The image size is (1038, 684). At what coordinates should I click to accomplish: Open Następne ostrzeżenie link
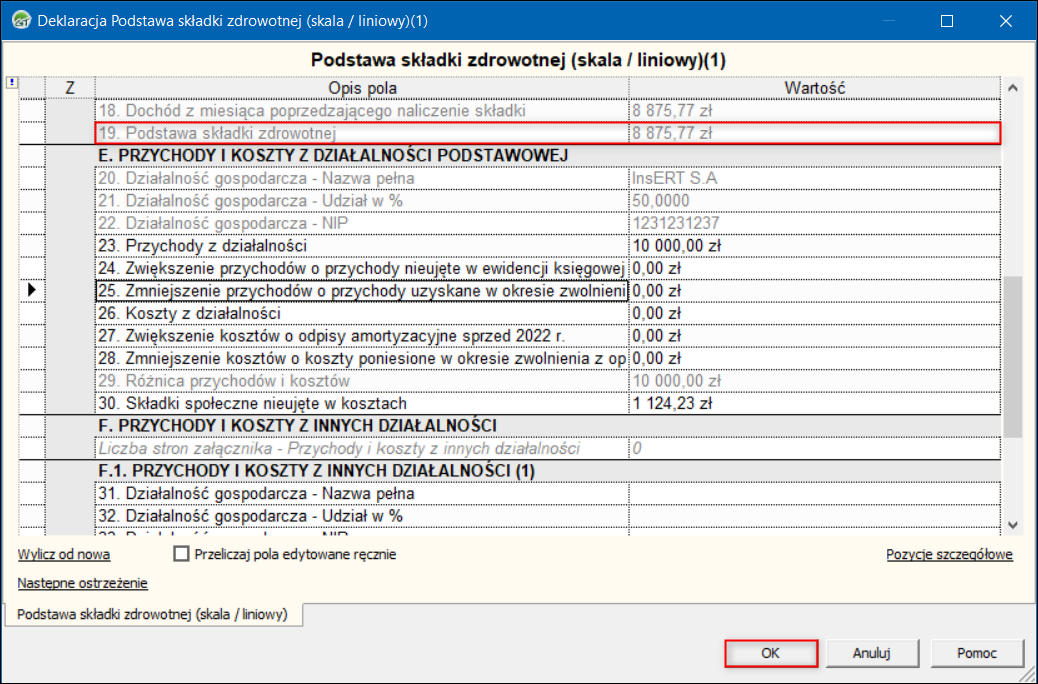(82, 583)
